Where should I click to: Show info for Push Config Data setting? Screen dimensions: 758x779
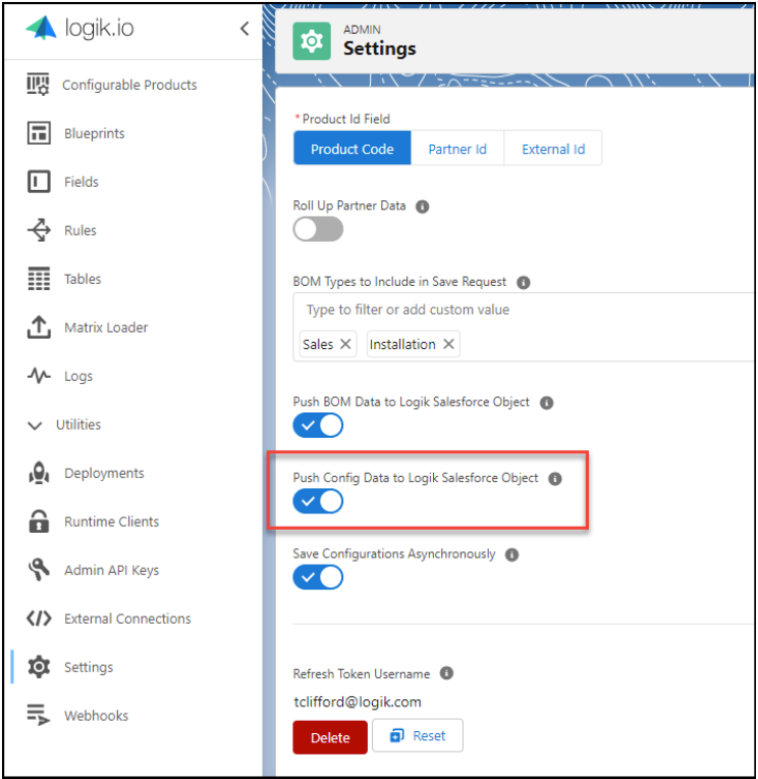pos(555,478)
